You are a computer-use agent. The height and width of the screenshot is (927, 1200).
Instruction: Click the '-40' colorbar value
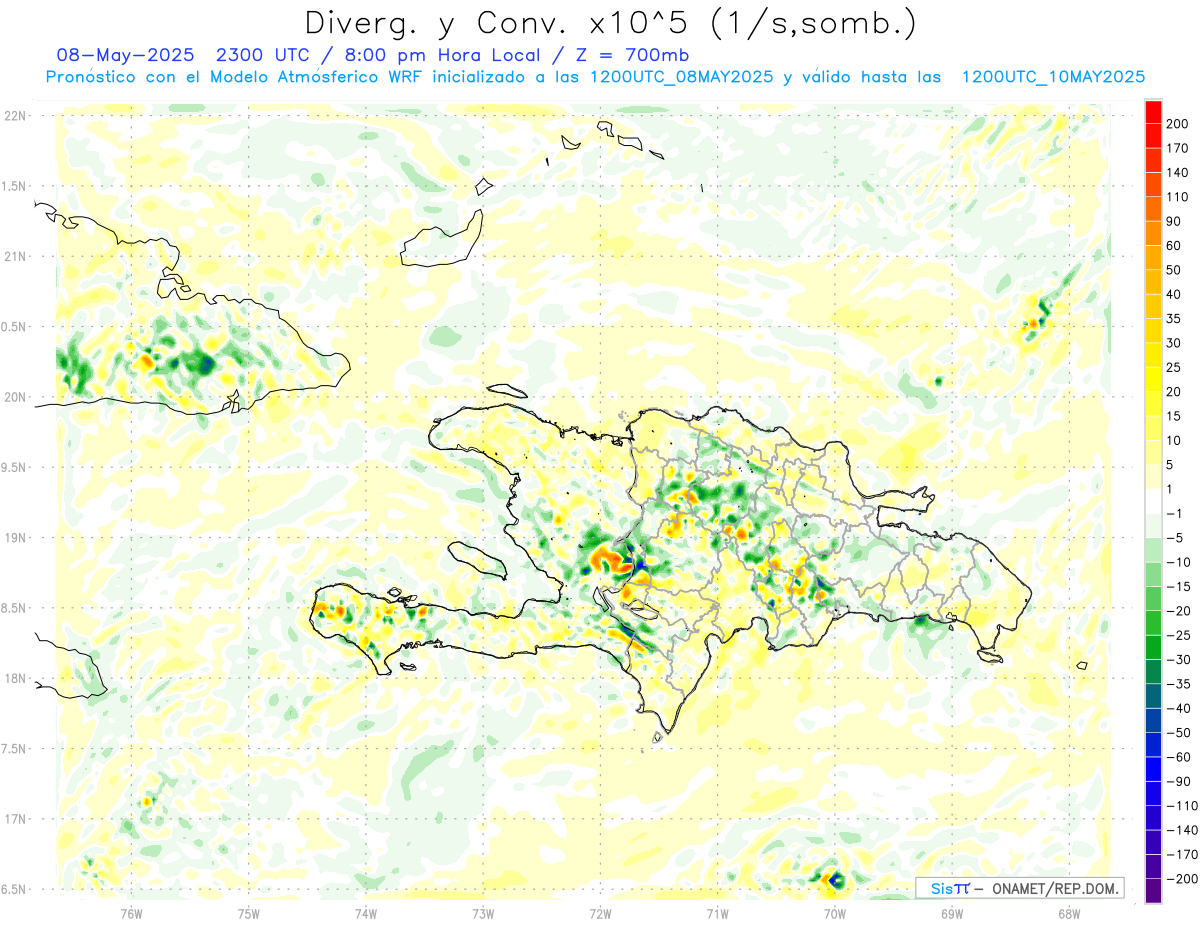(1177, 708)
